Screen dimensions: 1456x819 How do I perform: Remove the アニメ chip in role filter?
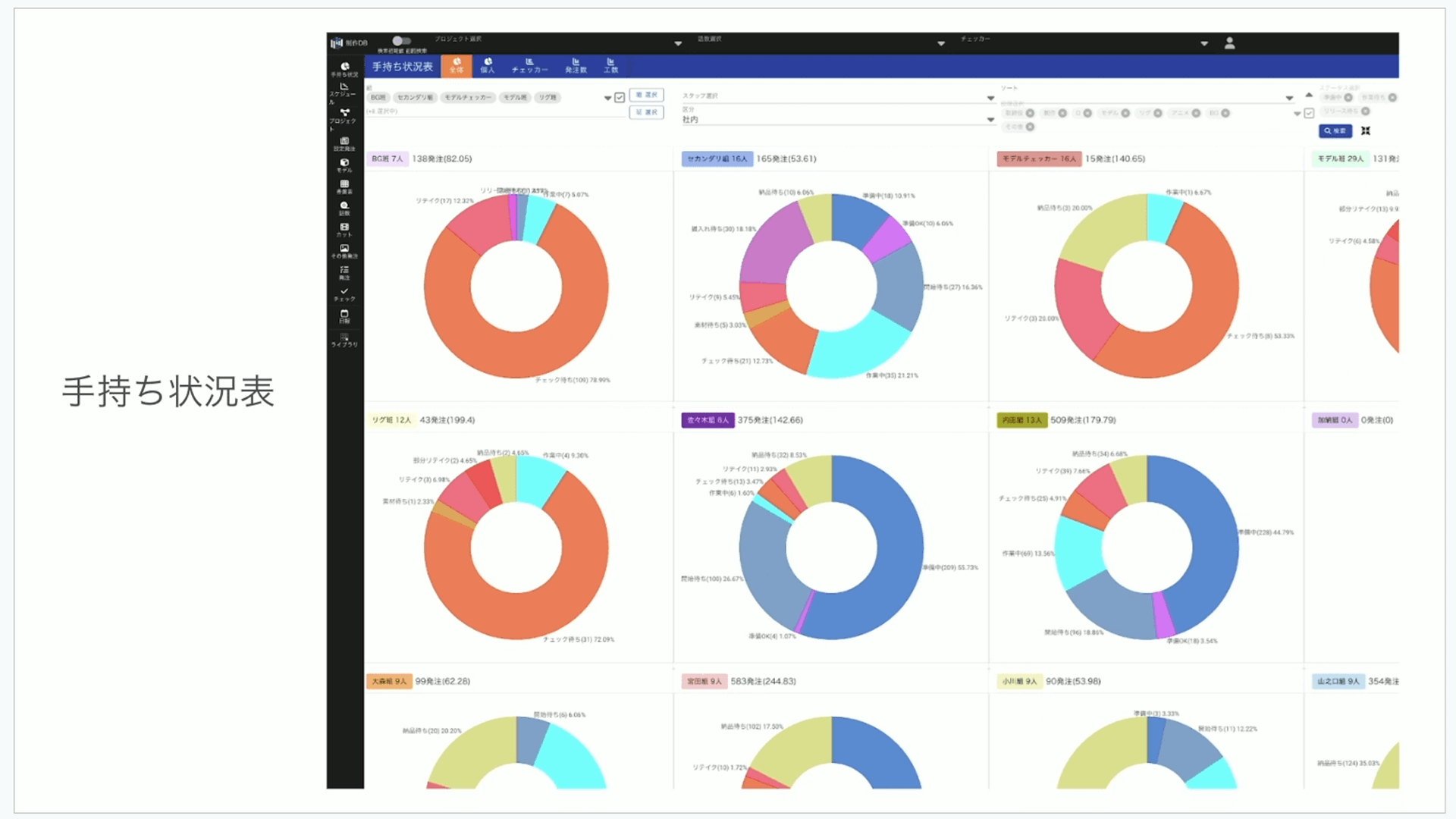tap(1196, 113)
